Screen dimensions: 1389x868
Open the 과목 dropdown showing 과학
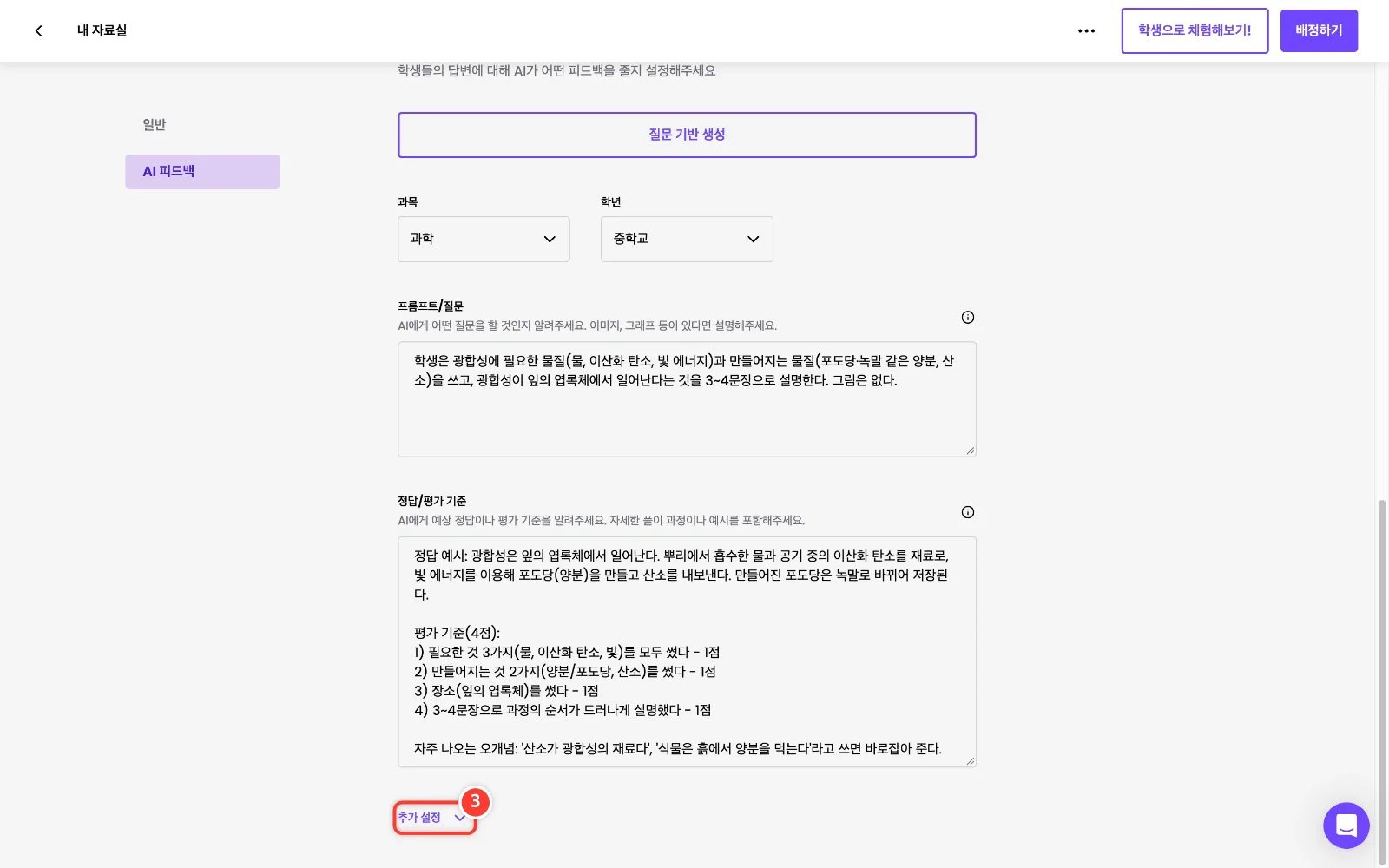[x=484, y=239]
